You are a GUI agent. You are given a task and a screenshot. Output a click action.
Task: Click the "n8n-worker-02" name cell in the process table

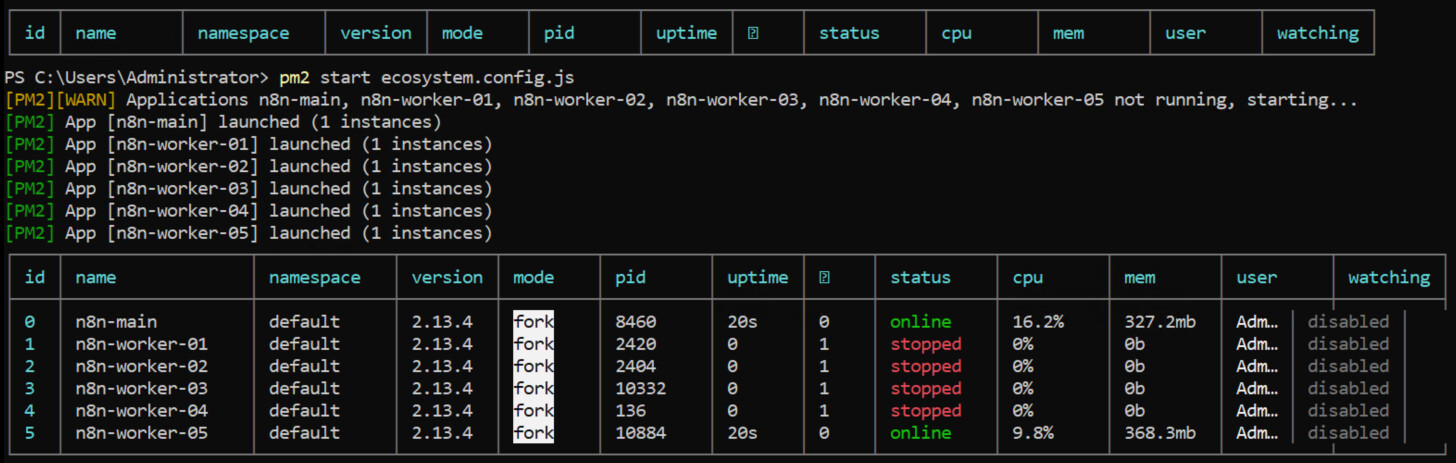141,366
